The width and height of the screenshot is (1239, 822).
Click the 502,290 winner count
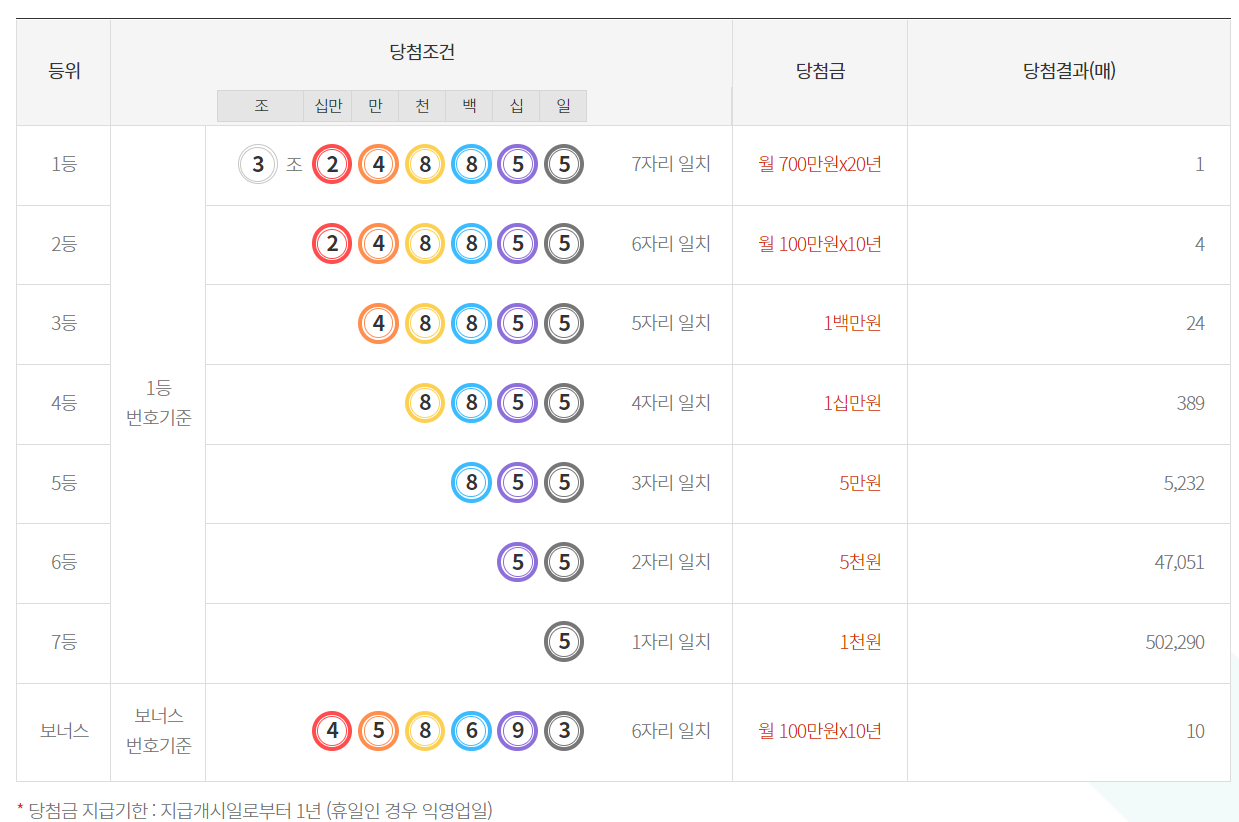(1174, 642)
